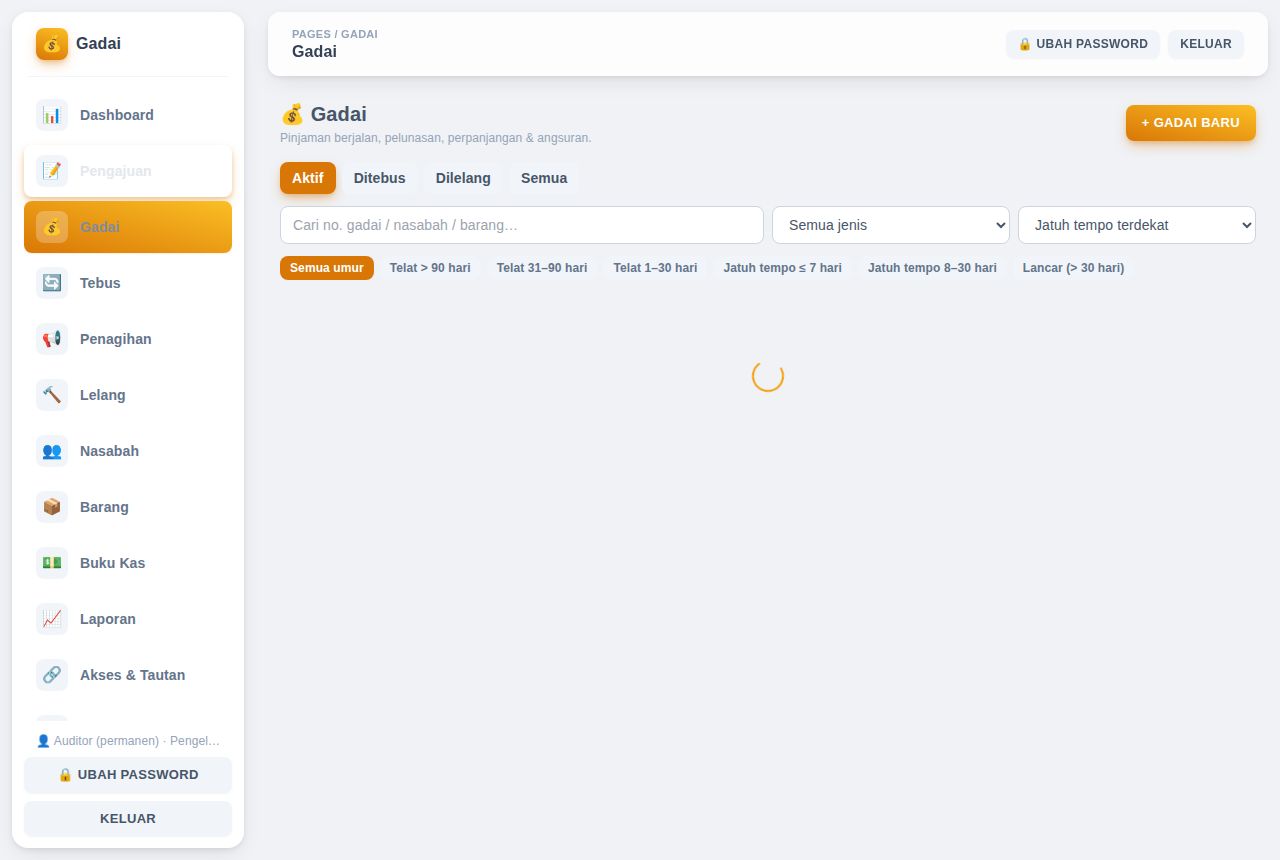Click KELUAR in the top header
The image size is (1280, 860).
[1206, 44]
